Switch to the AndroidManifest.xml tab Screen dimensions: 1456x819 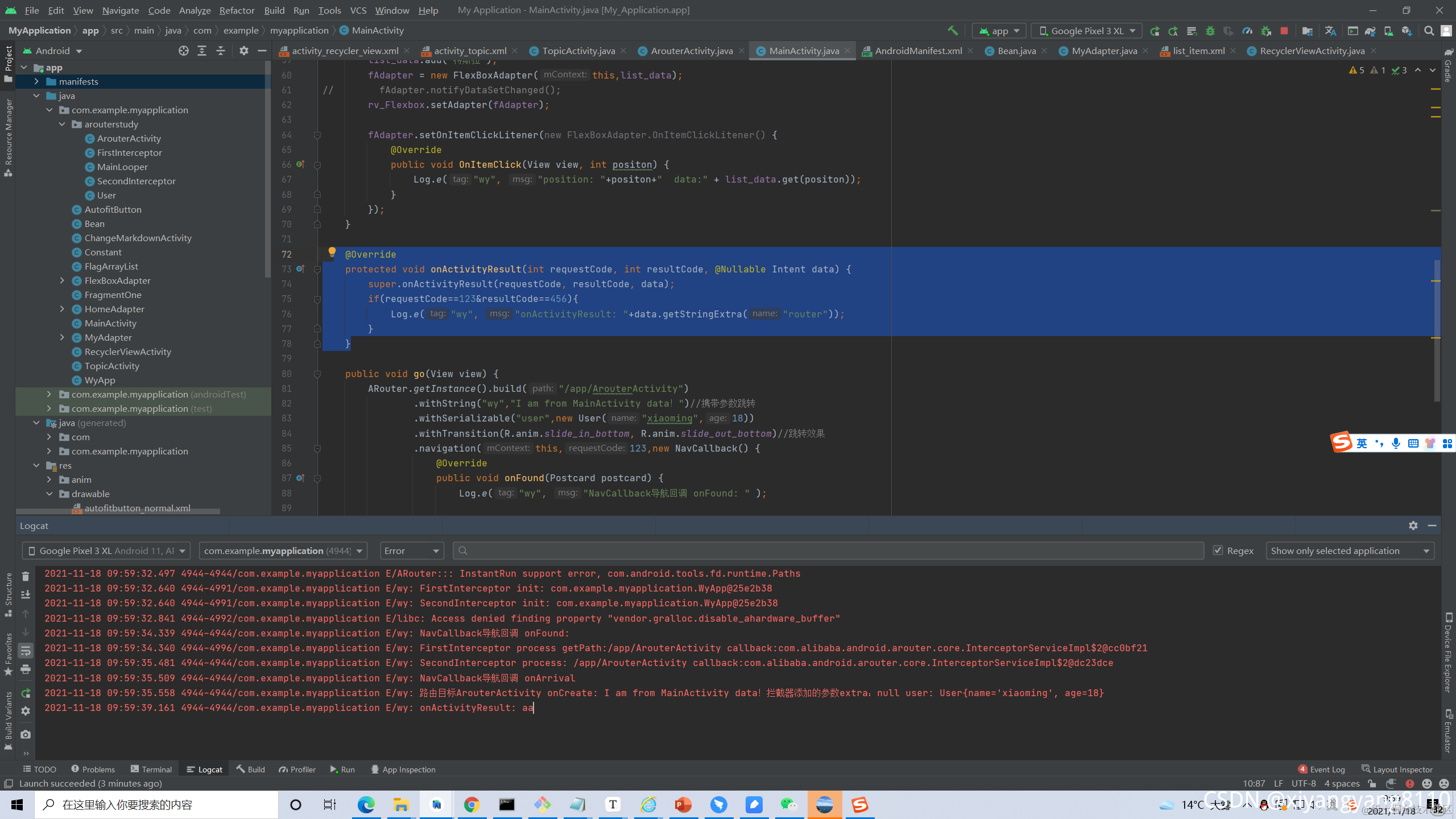pos(918,51)
